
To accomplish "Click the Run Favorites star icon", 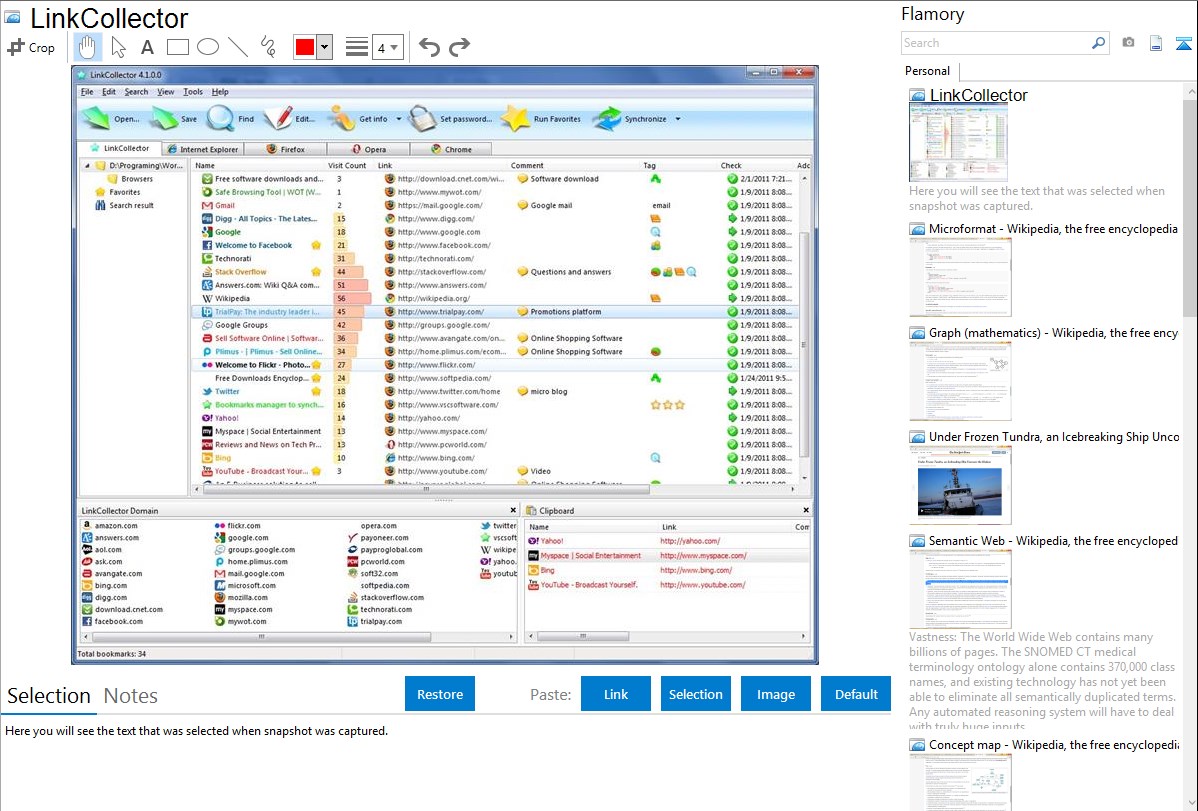I will pos(515,118).
